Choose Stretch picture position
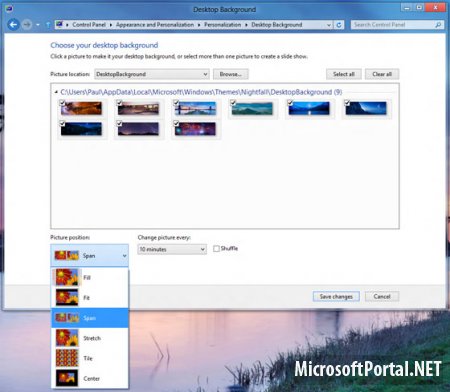The height and width of the screenshot is (392, 450). point(89,338)
